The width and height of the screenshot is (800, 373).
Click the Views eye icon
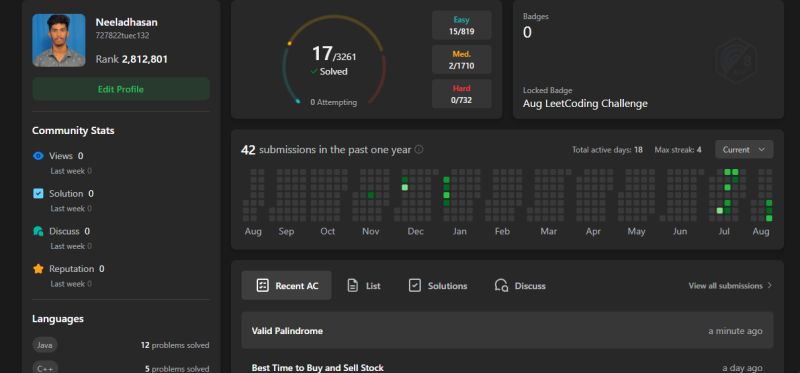(x=38, y=156)
